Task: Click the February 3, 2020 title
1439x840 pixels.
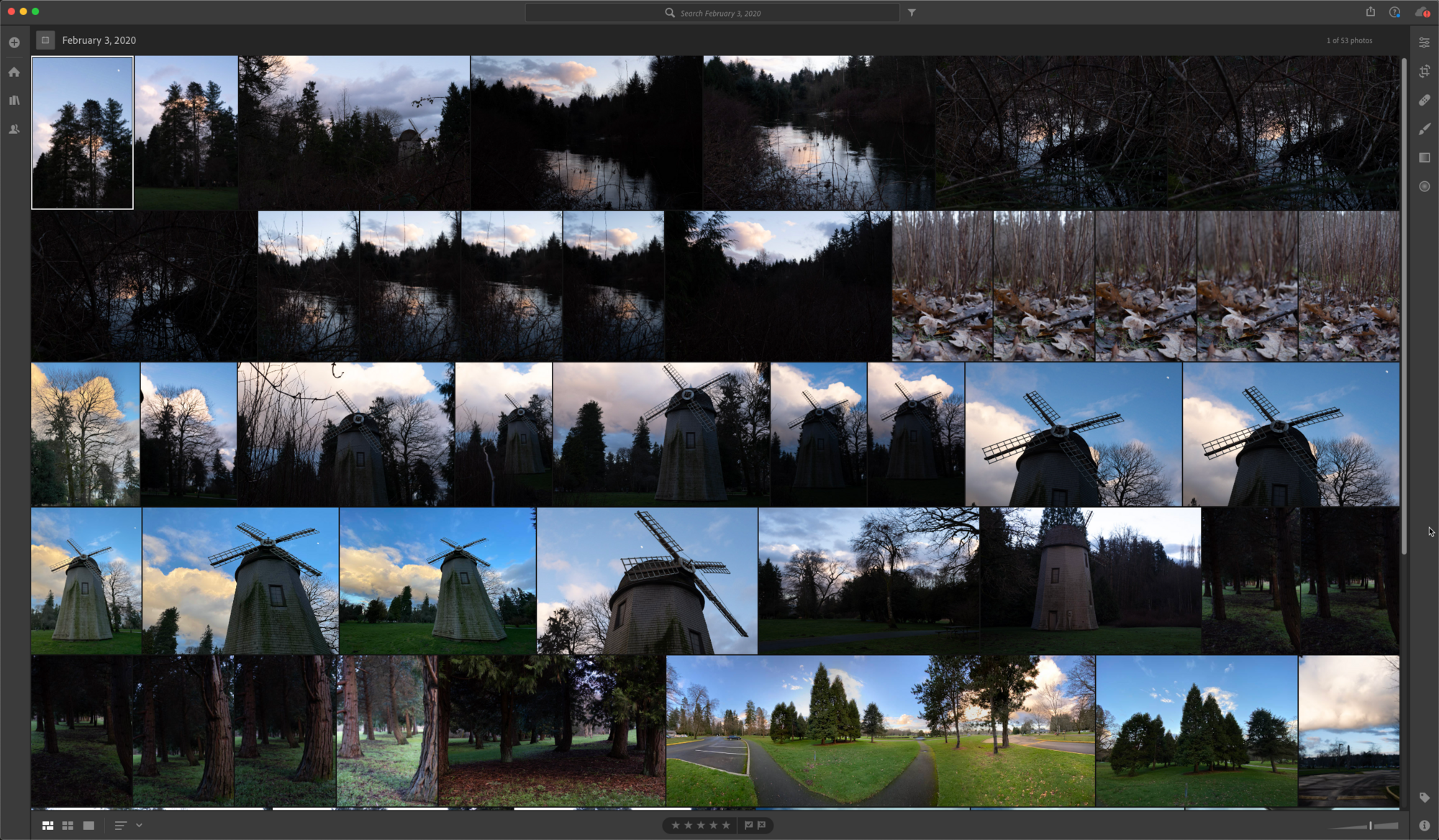Action: click(x=99, y=40)
